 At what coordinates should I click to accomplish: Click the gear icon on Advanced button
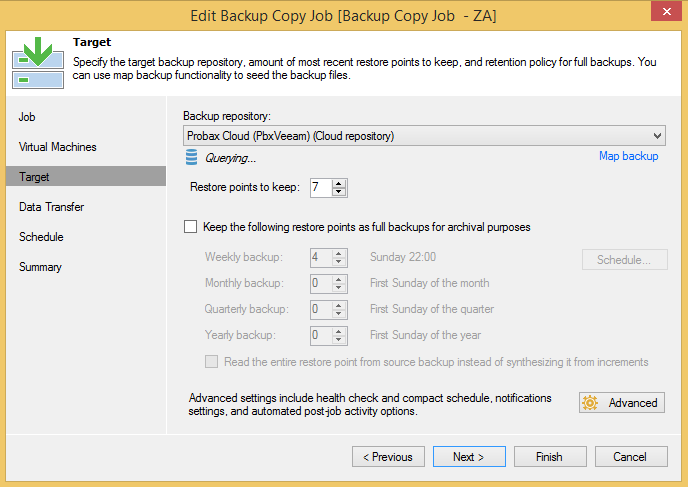(590, 402)
